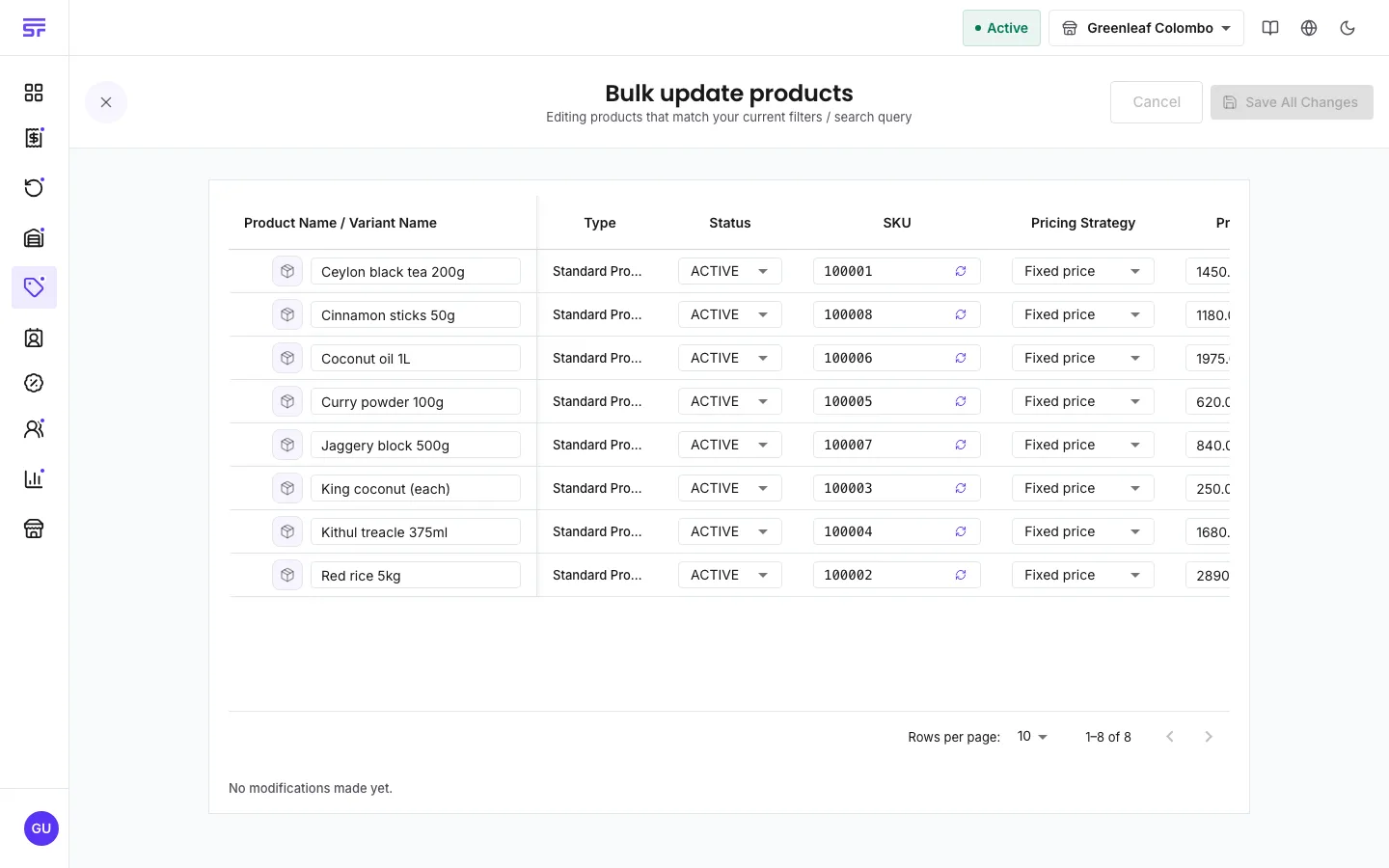Open the cash register sidebar icon

tap(34, 237)
